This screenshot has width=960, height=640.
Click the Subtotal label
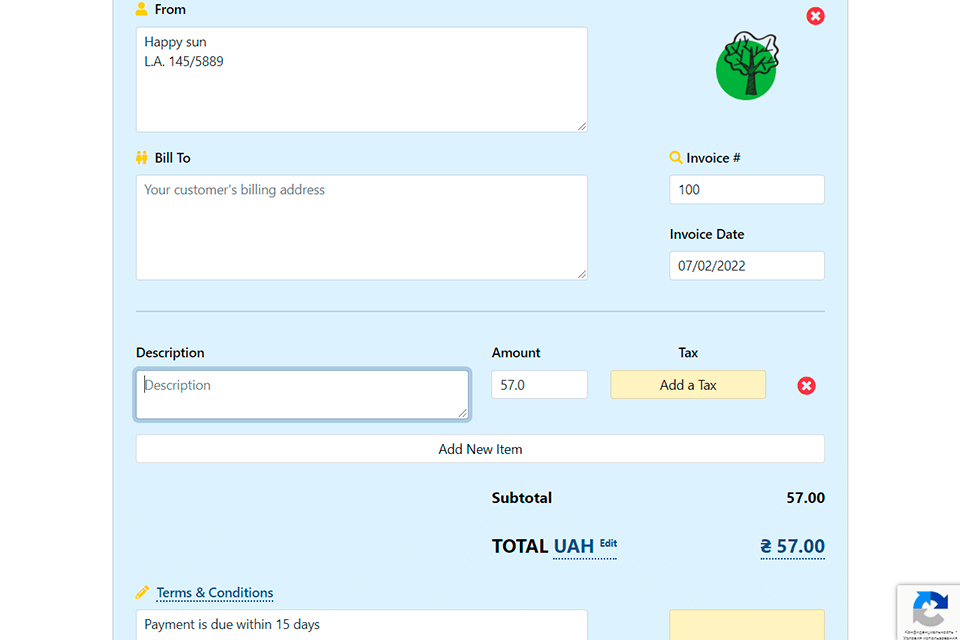tap(522, 498)
